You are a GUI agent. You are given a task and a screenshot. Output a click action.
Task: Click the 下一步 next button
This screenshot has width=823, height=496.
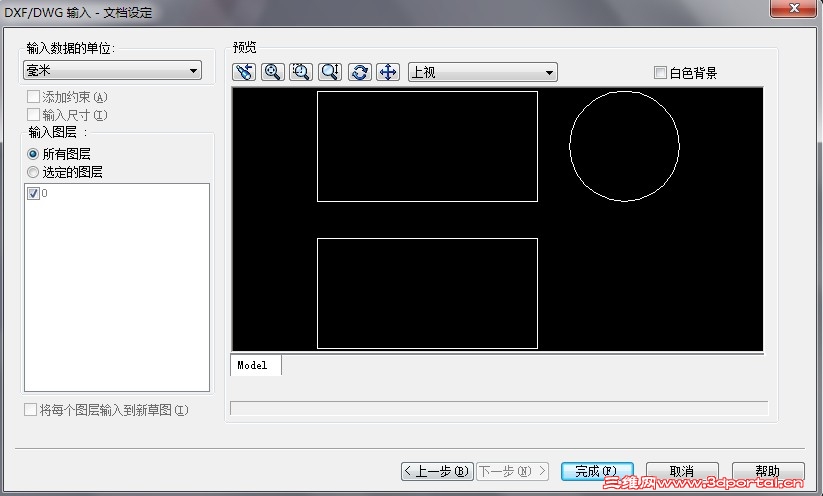coord(512,471)
